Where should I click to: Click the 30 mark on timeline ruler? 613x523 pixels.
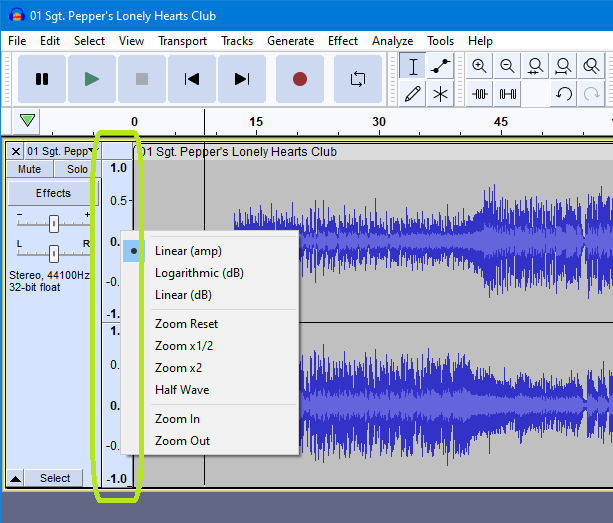tap(379, 122)
